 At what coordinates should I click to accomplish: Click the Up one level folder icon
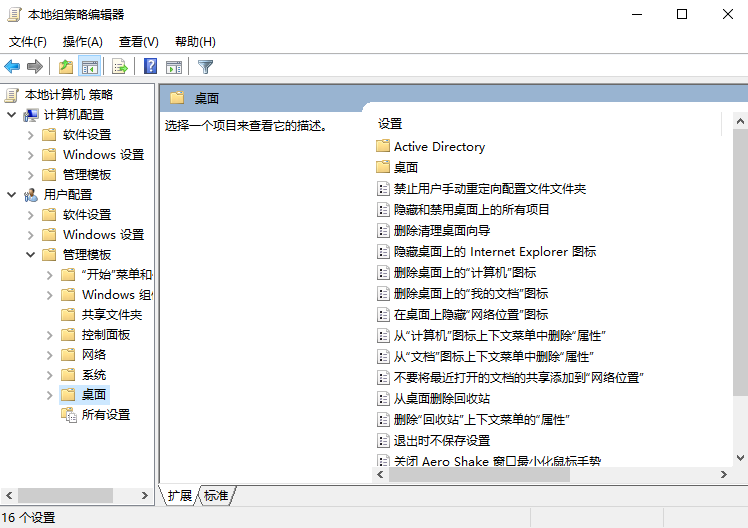pyautogui.click(x=66, y=67)
